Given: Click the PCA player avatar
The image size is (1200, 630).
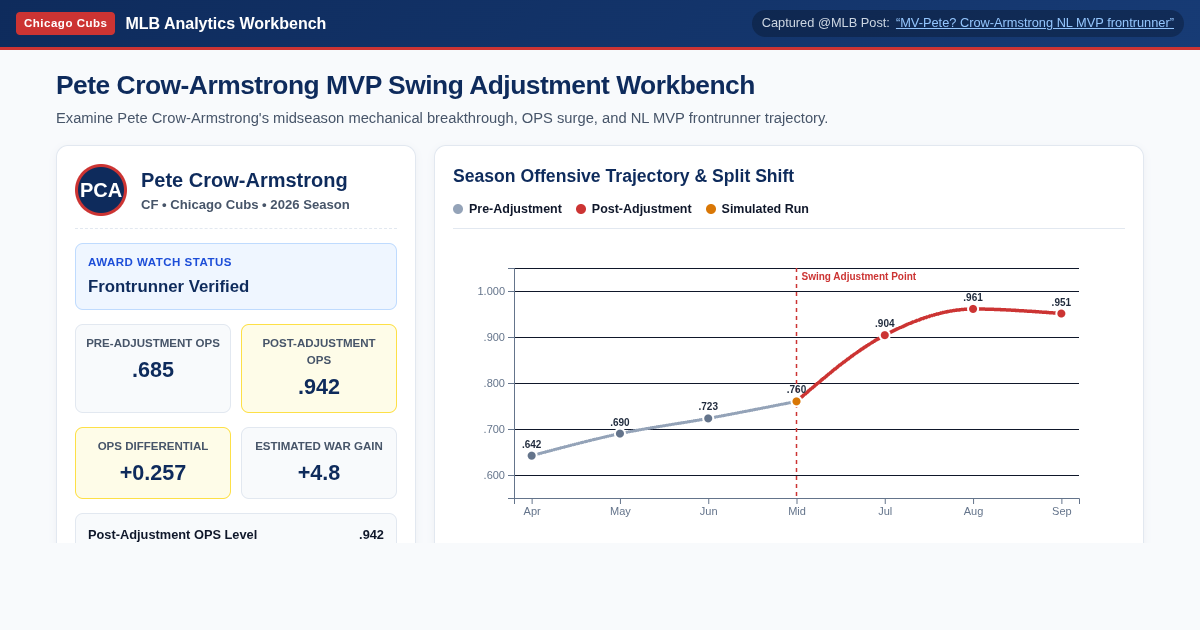Looking at the screenshot, I should (101, 190).
